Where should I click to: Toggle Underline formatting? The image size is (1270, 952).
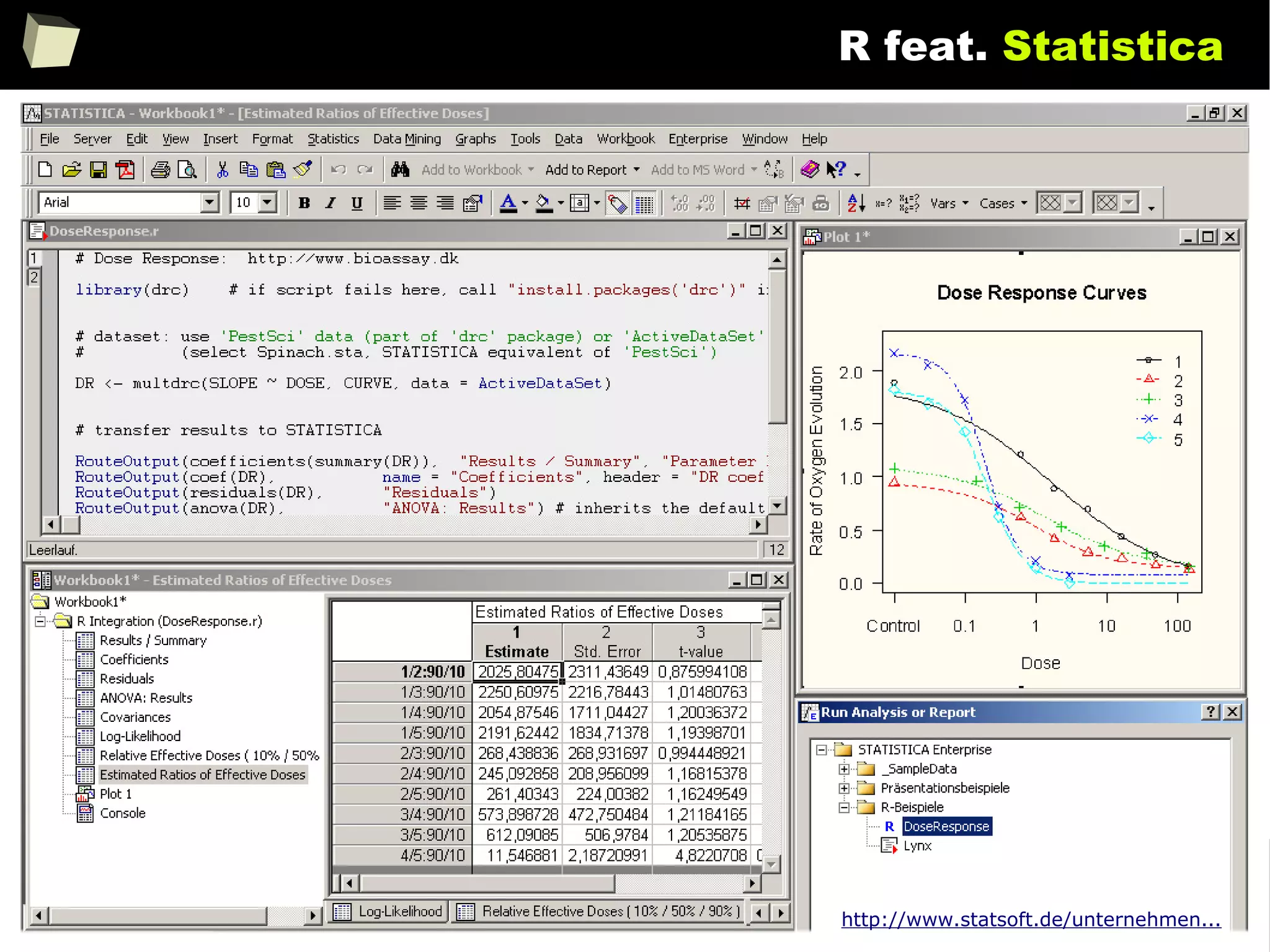click(x=357, y=203)
